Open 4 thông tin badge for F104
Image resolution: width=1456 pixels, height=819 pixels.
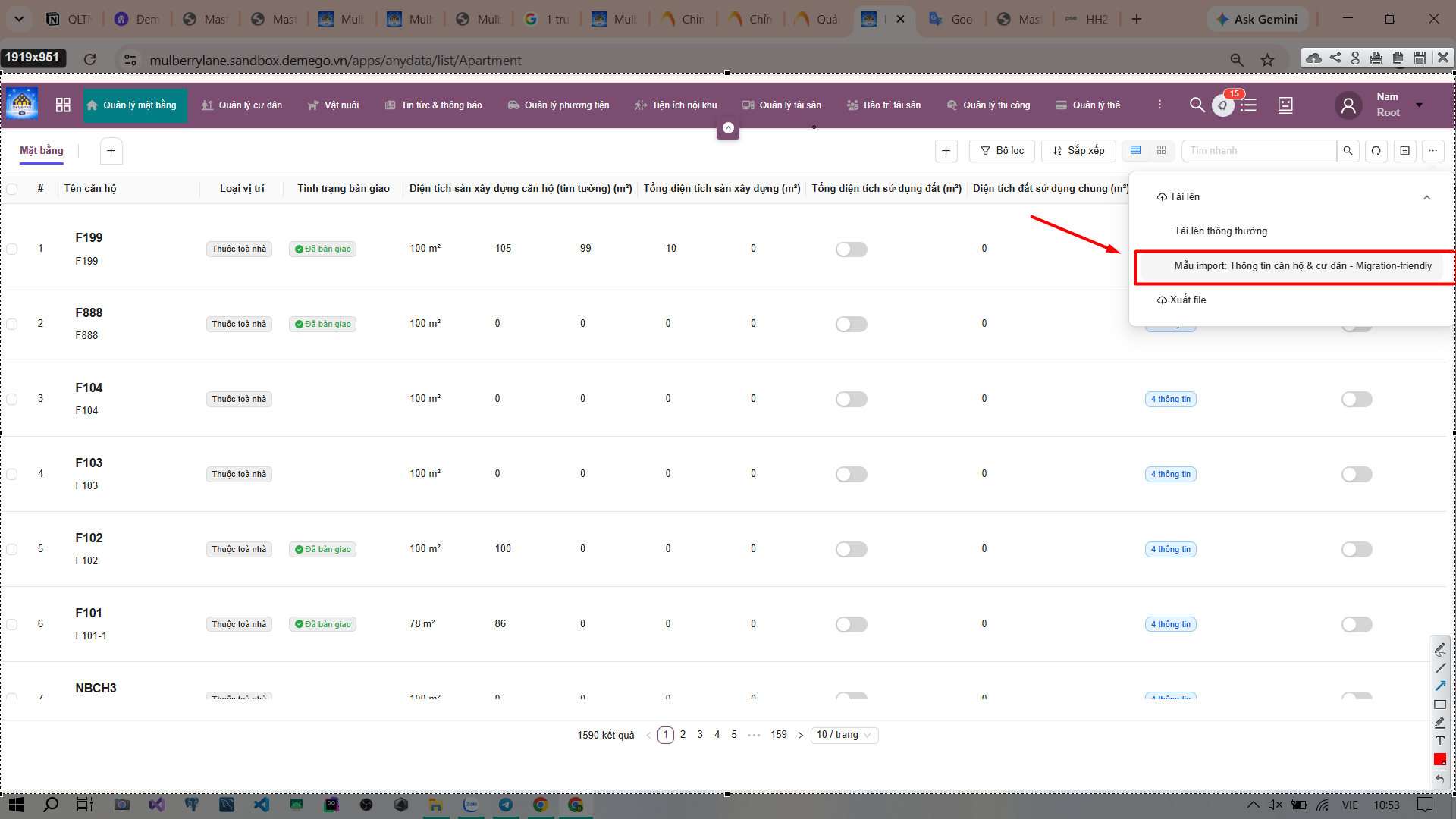(1170, 399)
